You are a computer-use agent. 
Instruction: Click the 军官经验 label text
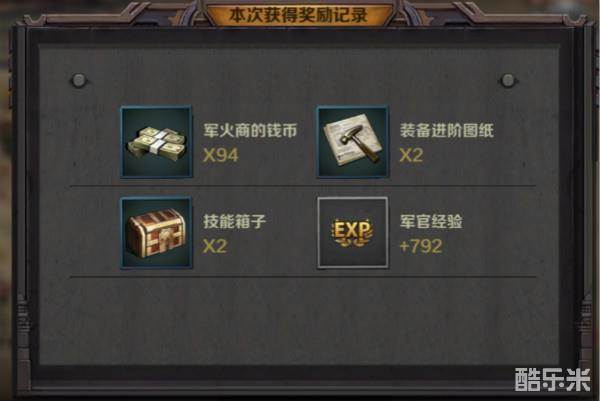(x=431, y=221)
